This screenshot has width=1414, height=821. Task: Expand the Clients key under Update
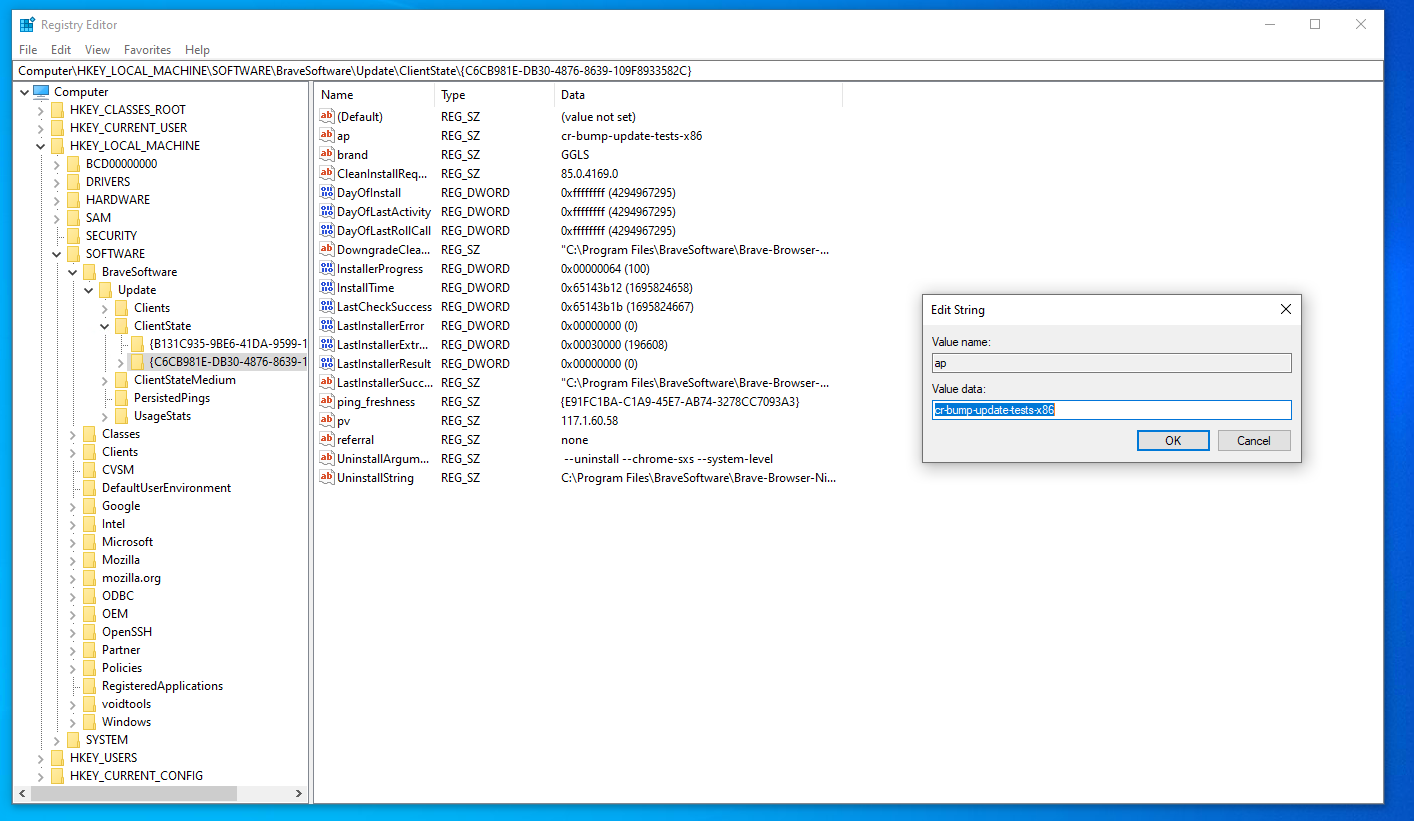pyautogui.click(x=104, y=307)
